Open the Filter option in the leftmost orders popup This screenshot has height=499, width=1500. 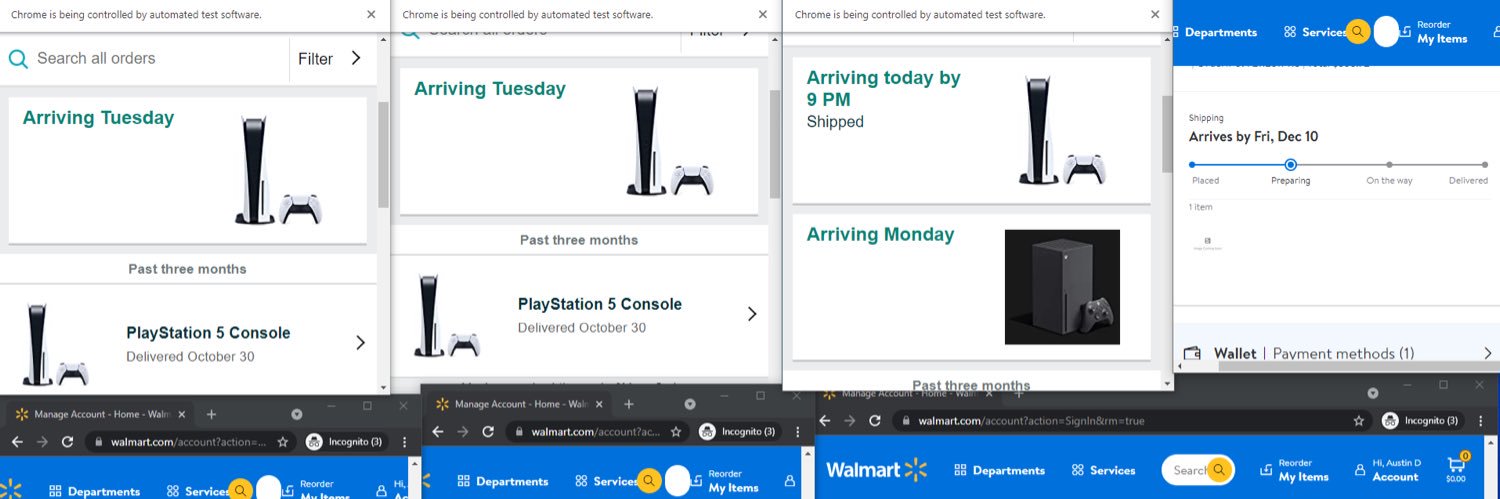point(315,59)
